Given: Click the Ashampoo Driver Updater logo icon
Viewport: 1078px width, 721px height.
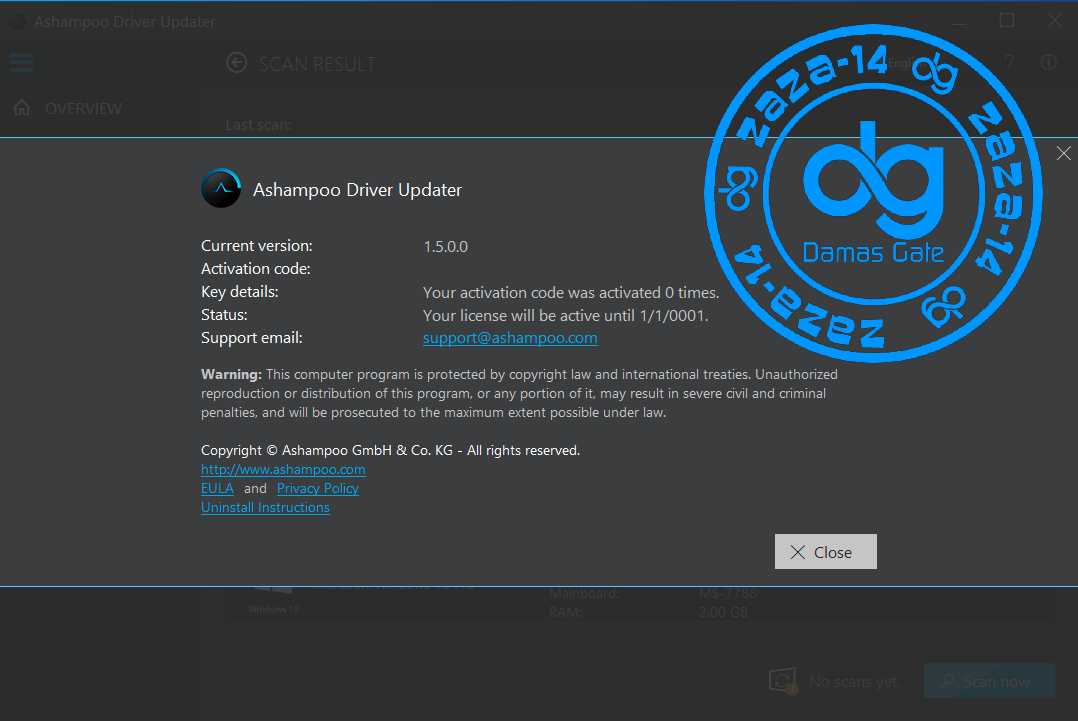Looking at the screenshot, I should click(x=221, y=188).
